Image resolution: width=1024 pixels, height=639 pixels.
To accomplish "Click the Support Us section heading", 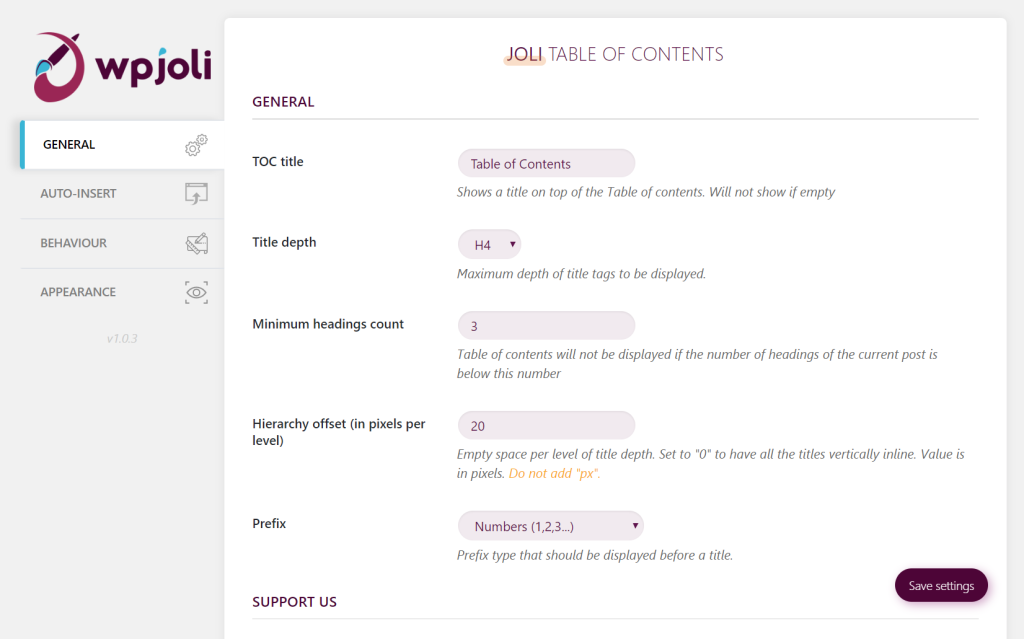I will pos(294,602).
